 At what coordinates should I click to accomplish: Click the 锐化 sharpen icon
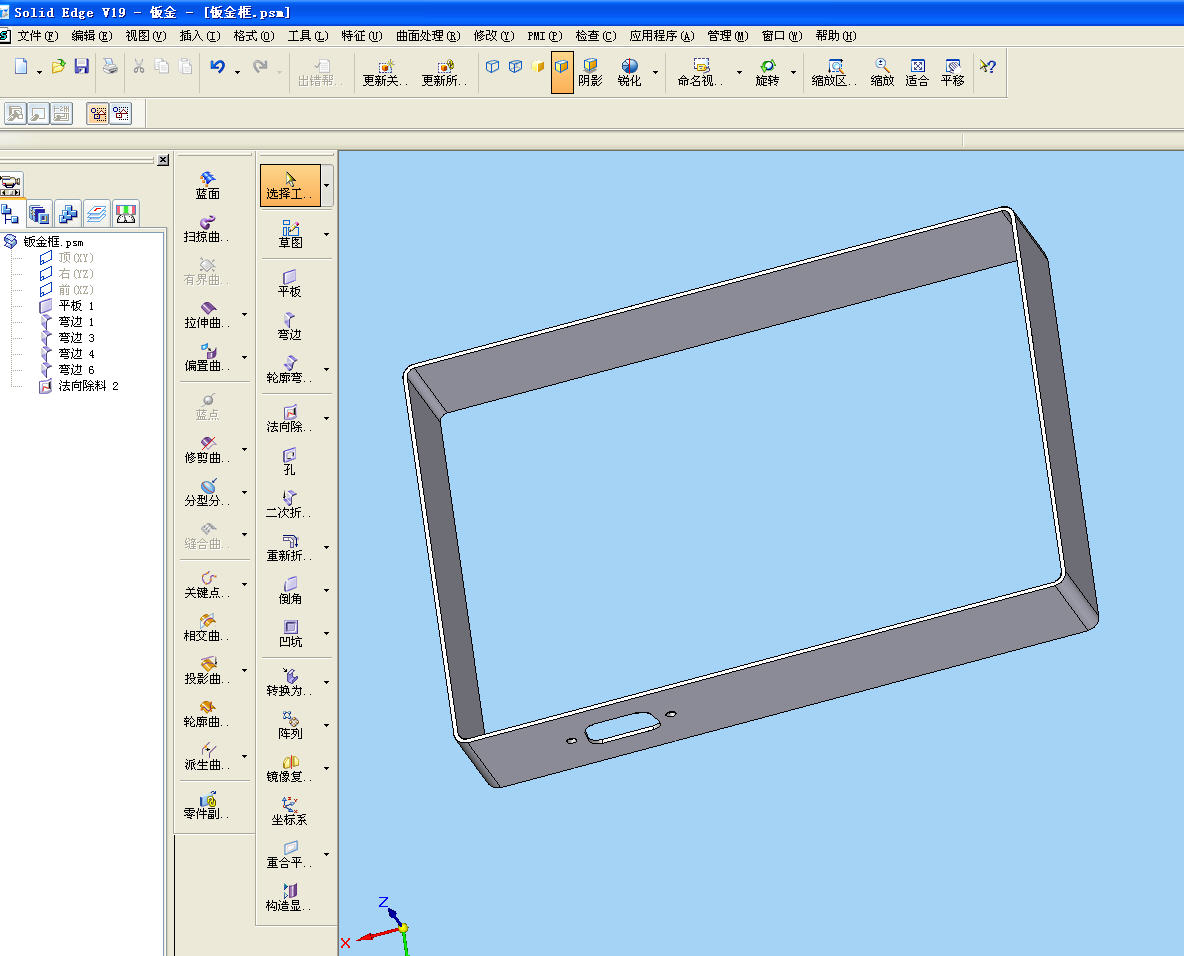click(629, 72)
